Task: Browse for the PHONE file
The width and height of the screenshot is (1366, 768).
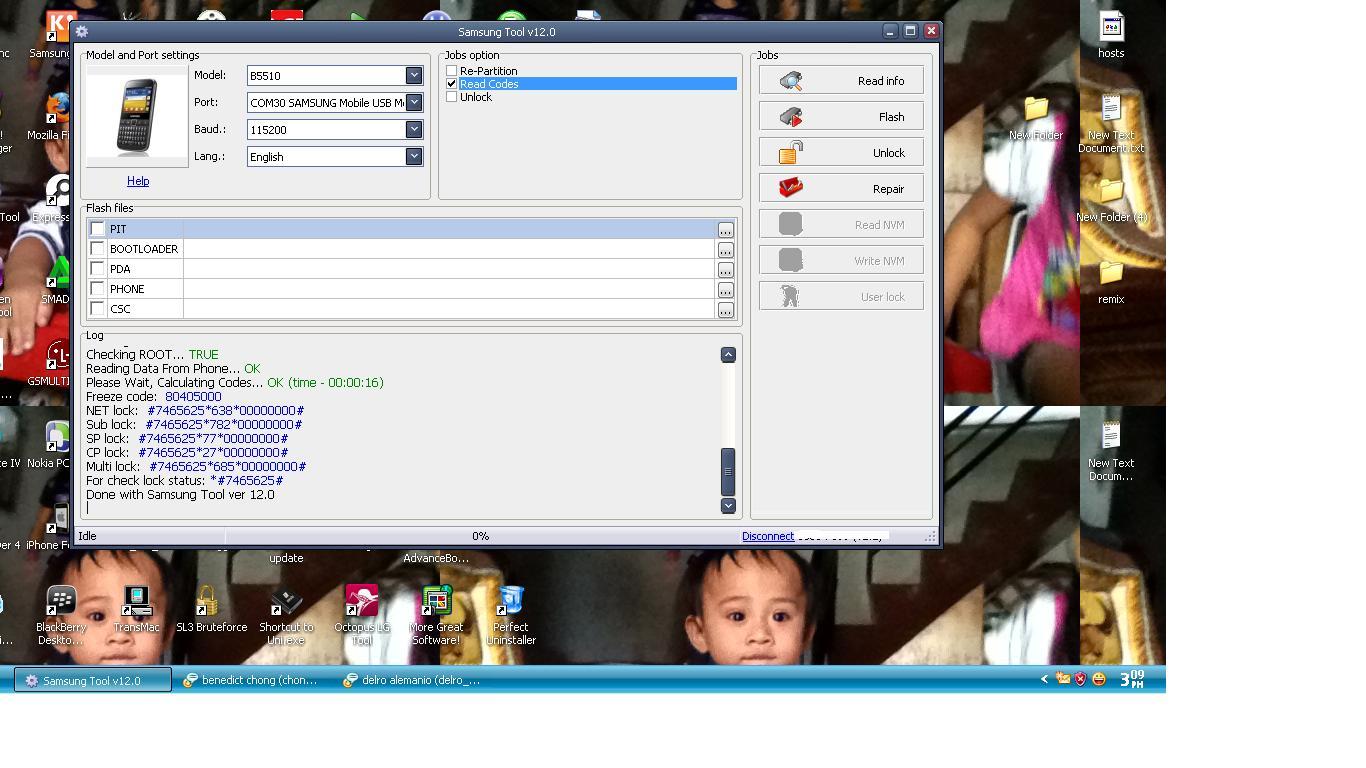Action: [x=726, y=290]
